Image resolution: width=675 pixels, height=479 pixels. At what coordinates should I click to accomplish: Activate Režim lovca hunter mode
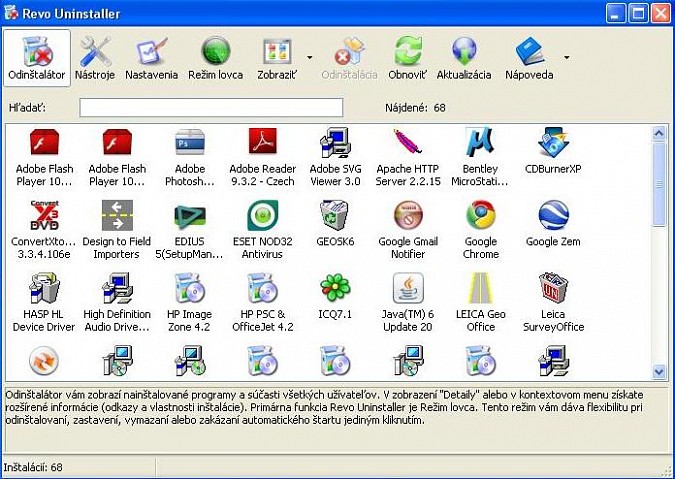pyautogui.click(x=215, y=58)
